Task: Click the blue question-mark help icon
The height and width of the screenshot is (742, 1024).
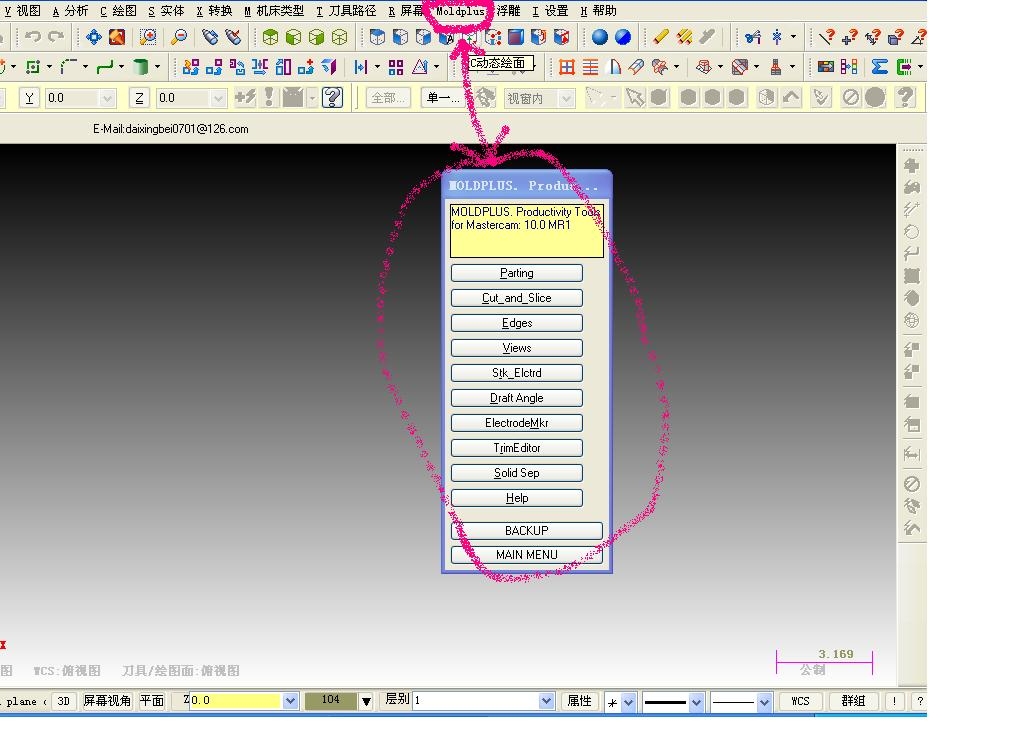Action: [332, 98]
